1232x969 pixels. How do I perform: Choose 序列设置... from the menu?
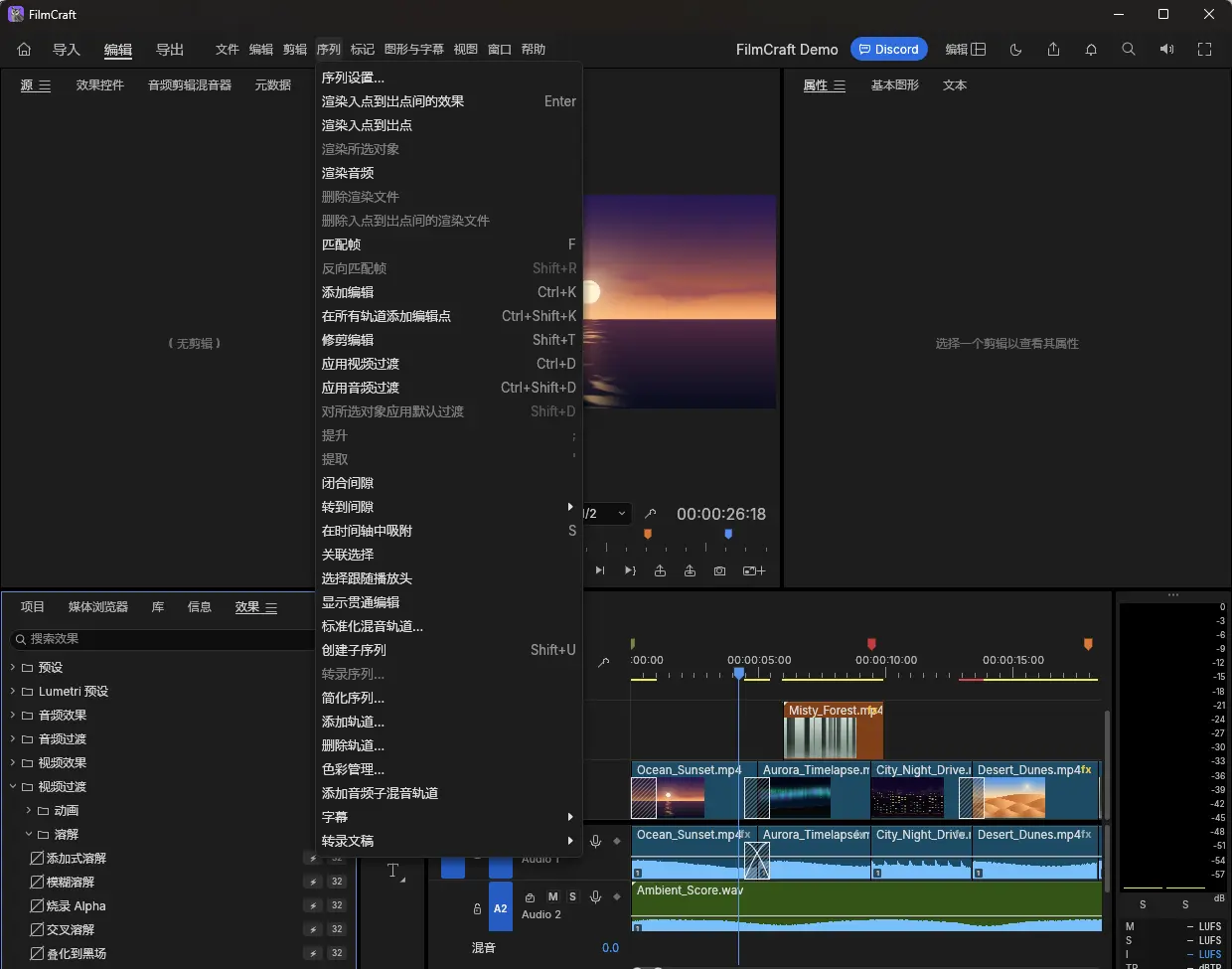tap(448, 78)
